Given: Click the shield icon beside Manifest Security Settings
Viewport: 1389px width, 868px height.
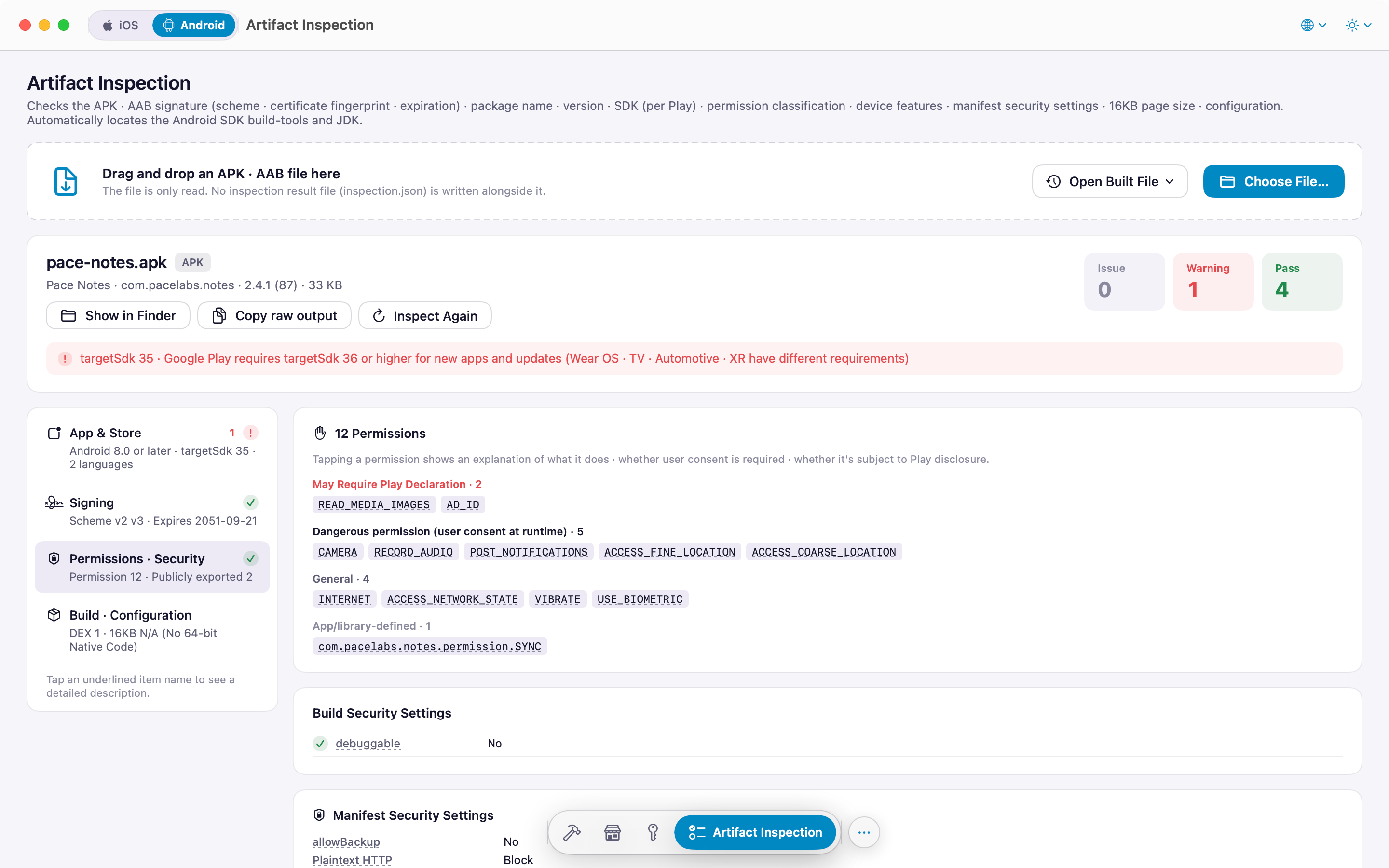Looking at the screenshot, I should click(x=319, y=814).
